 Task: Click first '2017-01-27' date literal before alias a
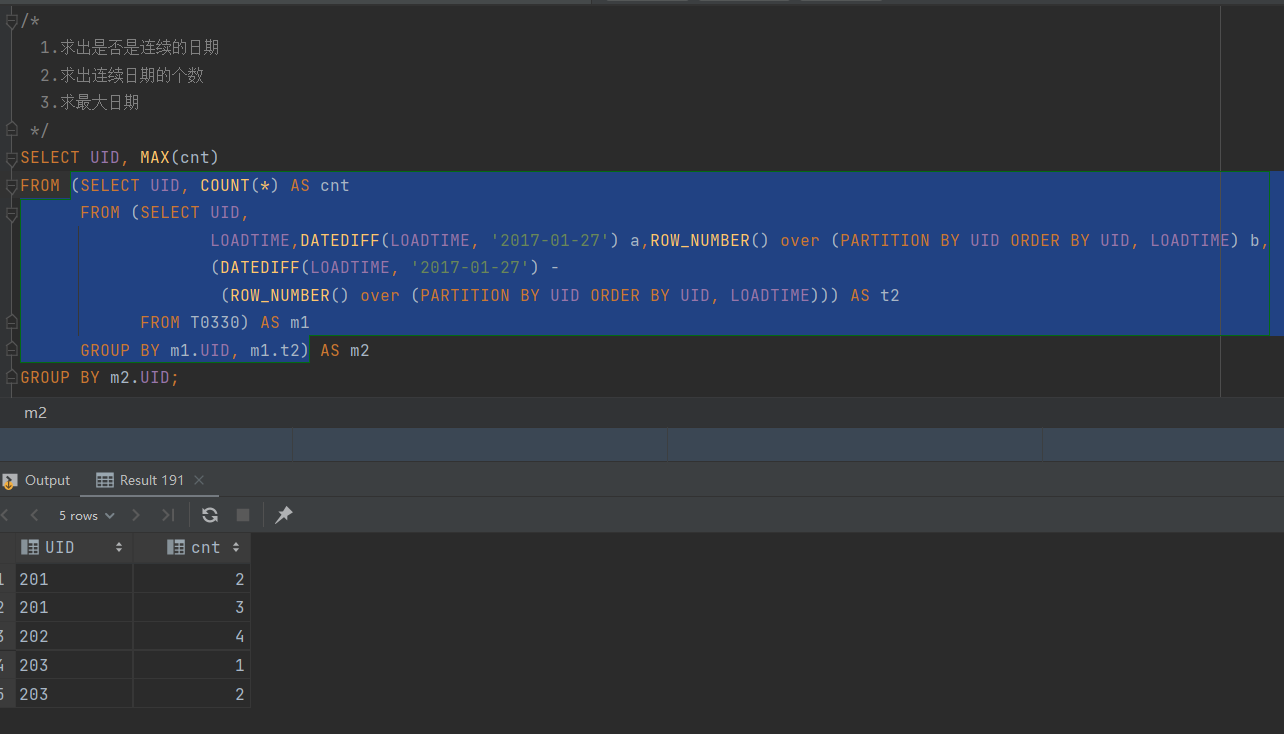click(x=550, y=240)
